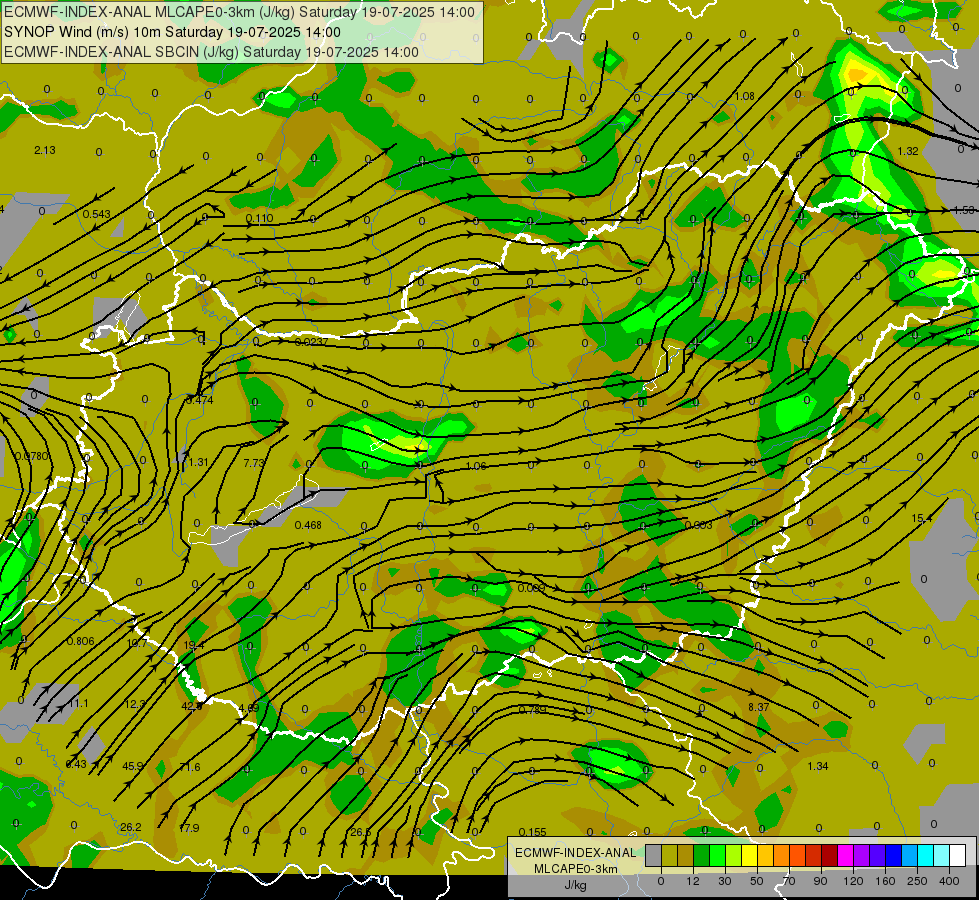
Task: Click the legend tick label 50
Action: coord(756,881)
